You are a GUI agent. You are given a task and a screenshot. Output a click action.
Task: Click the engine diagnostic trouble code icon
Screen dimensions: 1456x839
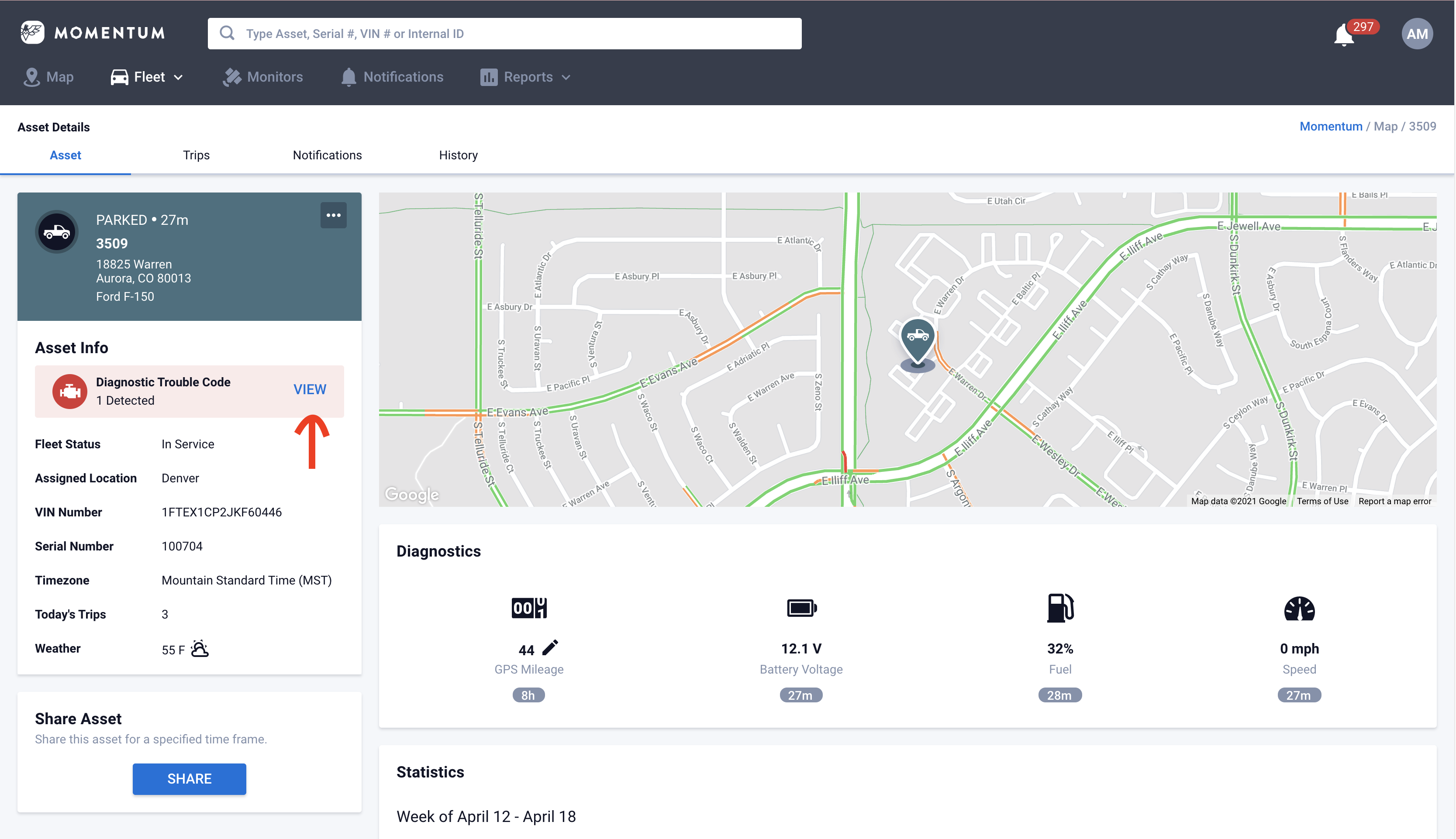click(69, 391)
